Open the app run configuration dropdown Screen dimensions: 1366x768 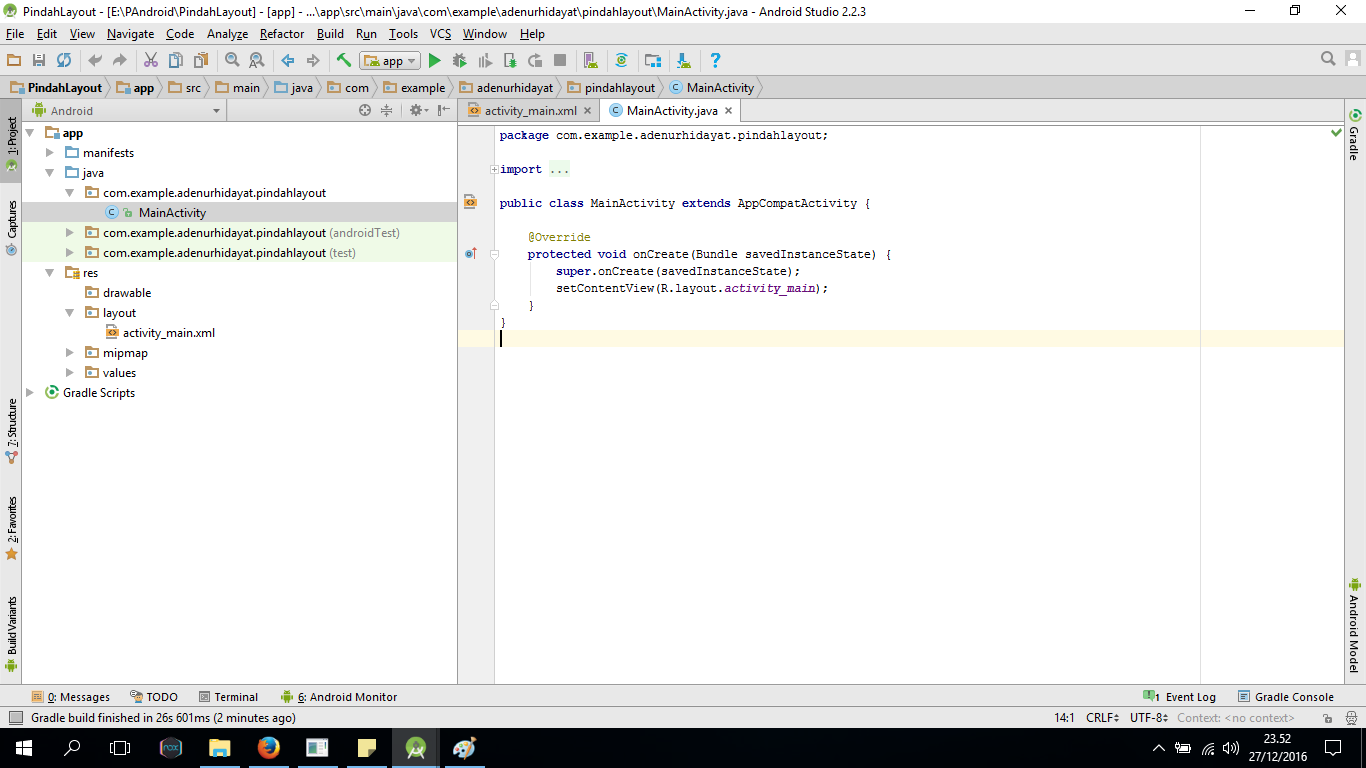pos(390,61)
